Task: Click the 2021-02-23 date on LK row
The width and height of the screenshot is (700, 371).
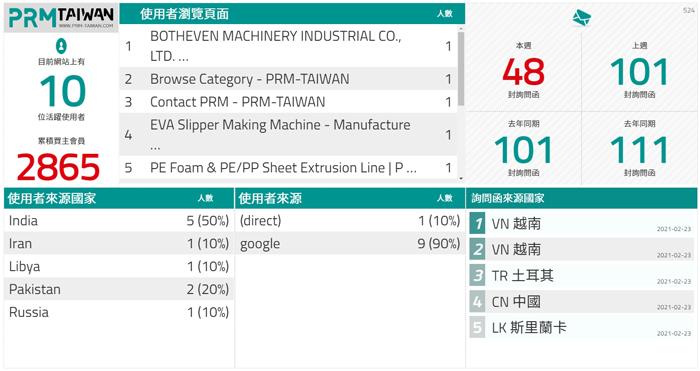Action: click(674, 333)
